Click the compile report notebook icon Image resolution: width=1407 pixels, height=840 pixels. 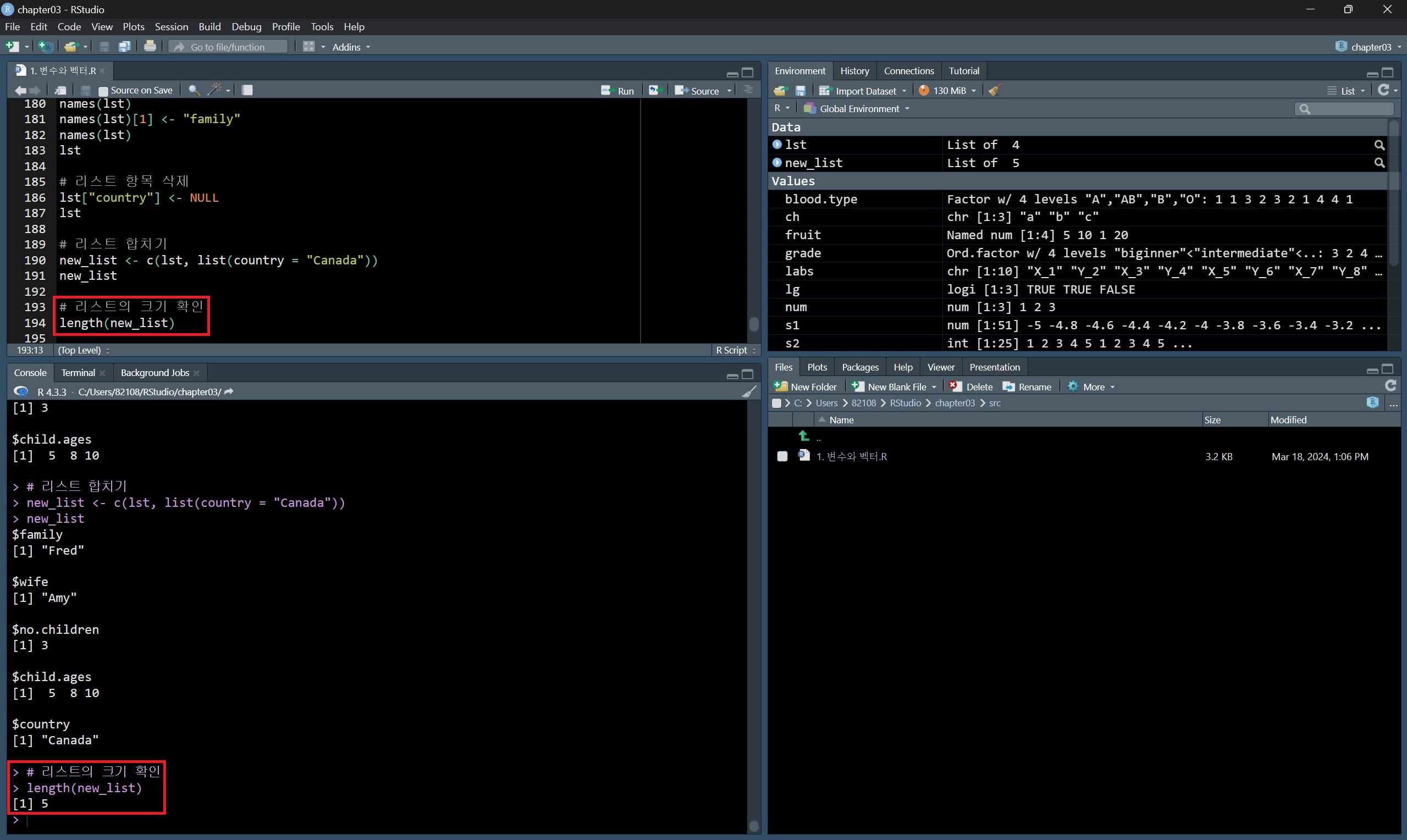point(247,90)
